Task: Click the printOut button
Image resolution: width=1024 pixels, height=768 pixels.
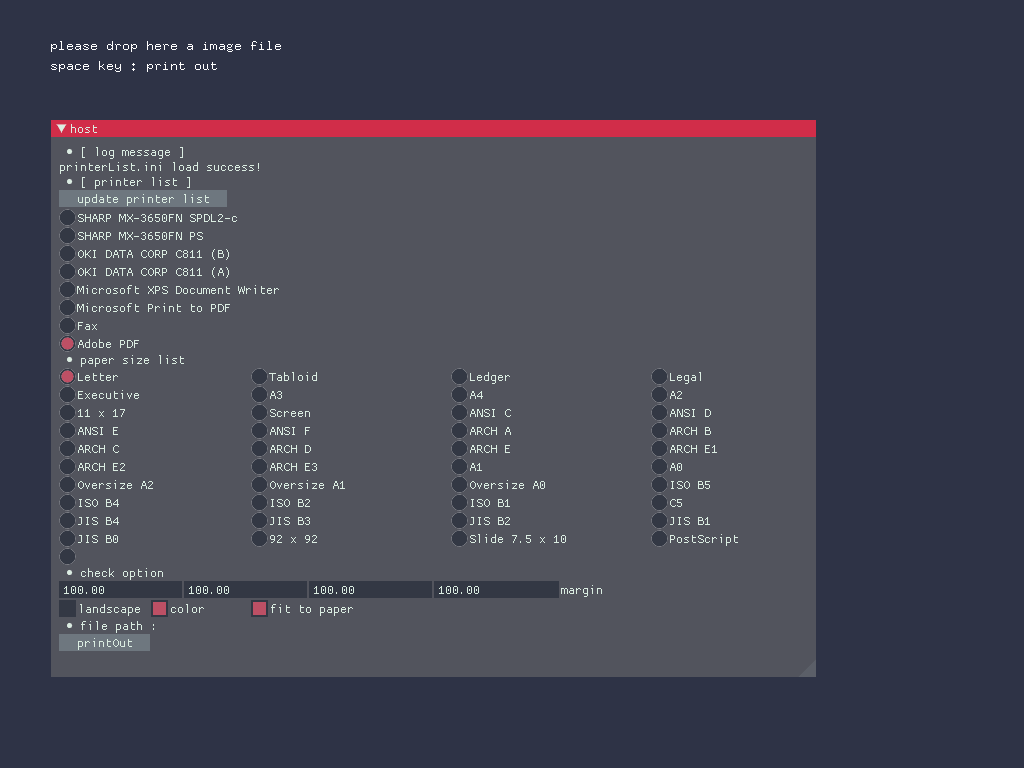Action: (x=104, y=643)
